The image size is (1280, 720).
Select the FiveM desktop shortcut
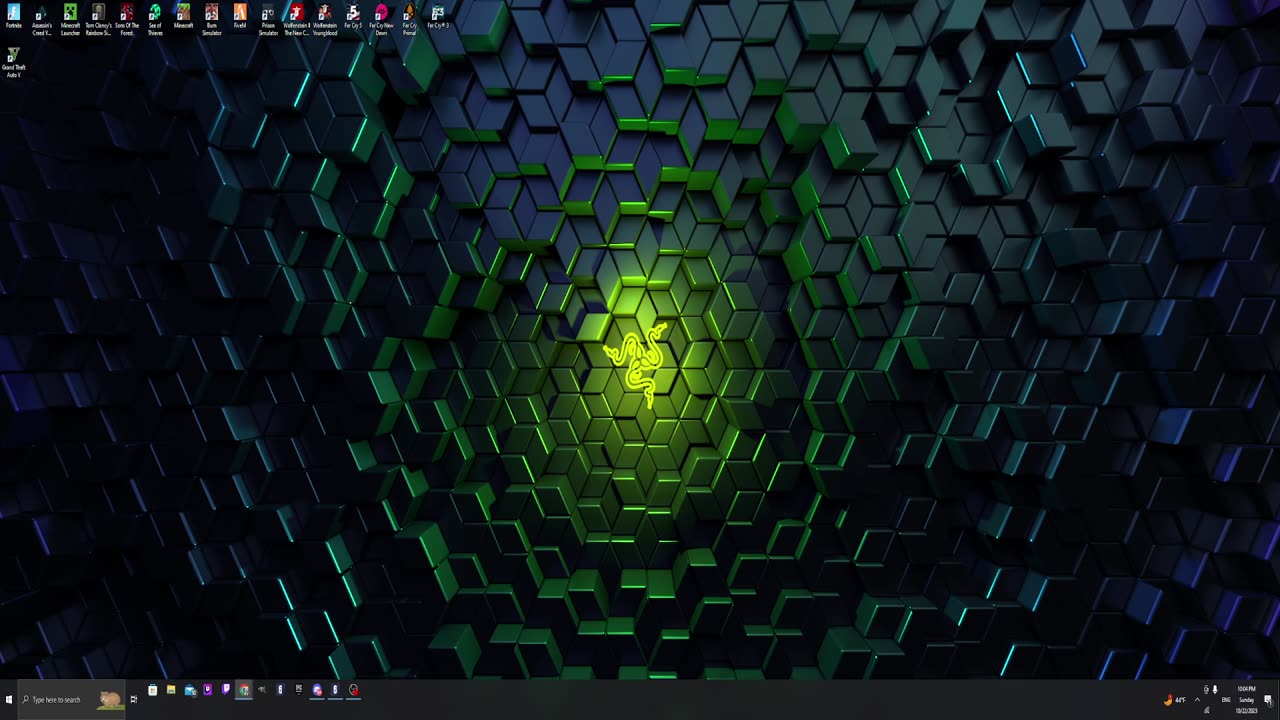[240, 17]
